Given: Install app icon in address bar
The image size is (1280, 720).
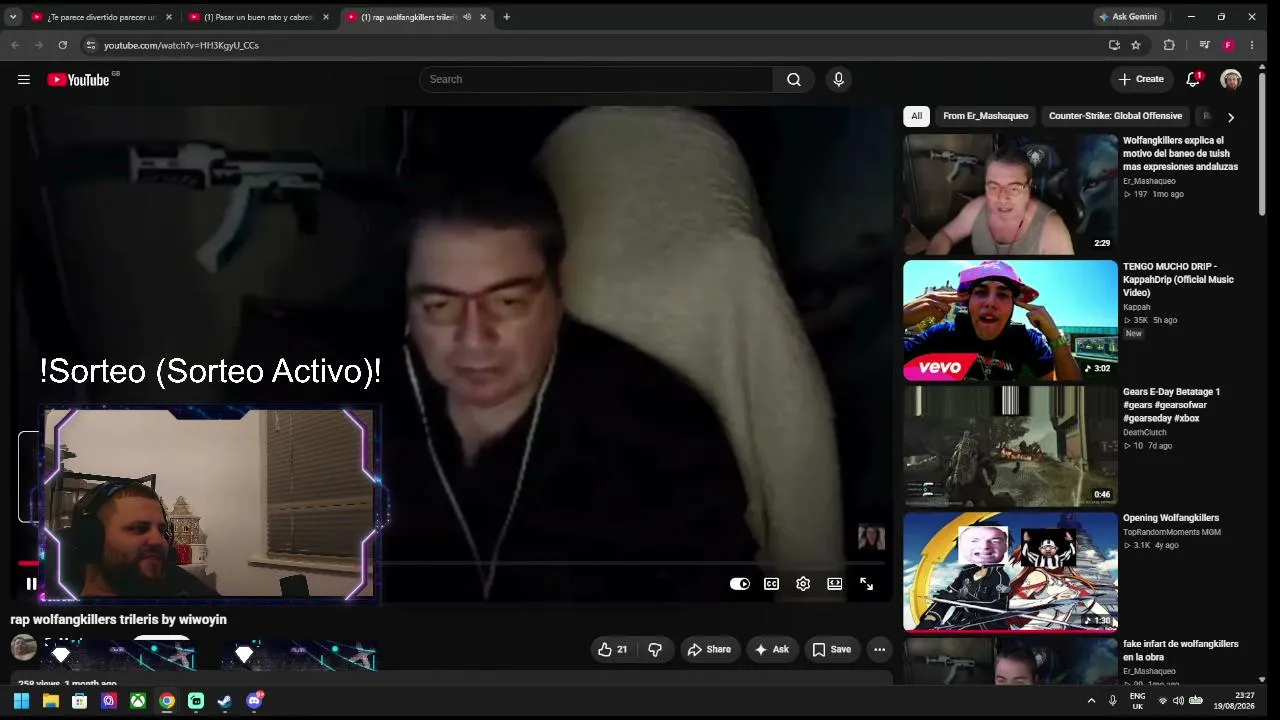Looking at the screenshot, I should click(1114, 45).
